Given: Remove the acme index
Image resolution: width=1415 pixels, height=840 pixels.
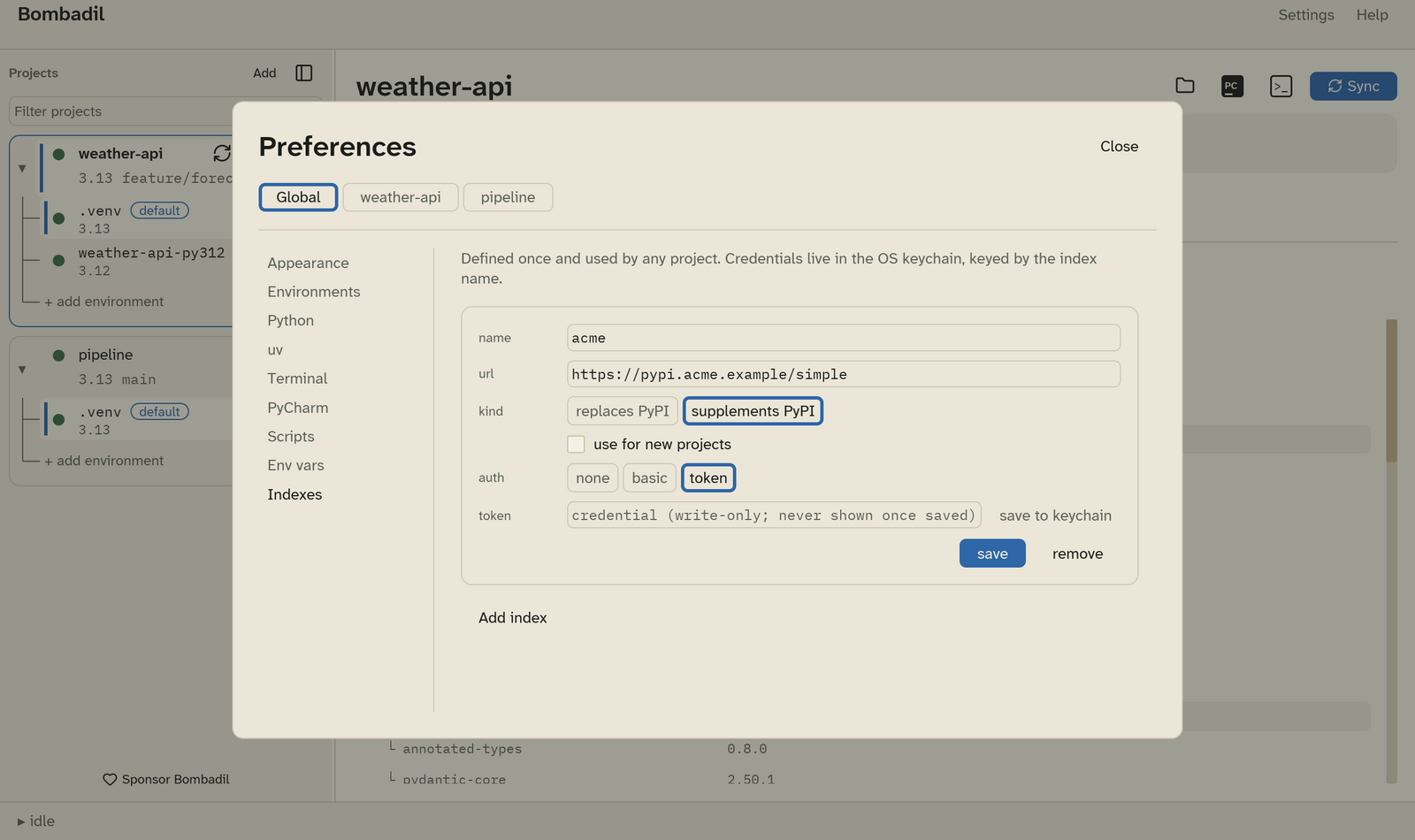Looking at the screenshot, I should click(1077, 554).
